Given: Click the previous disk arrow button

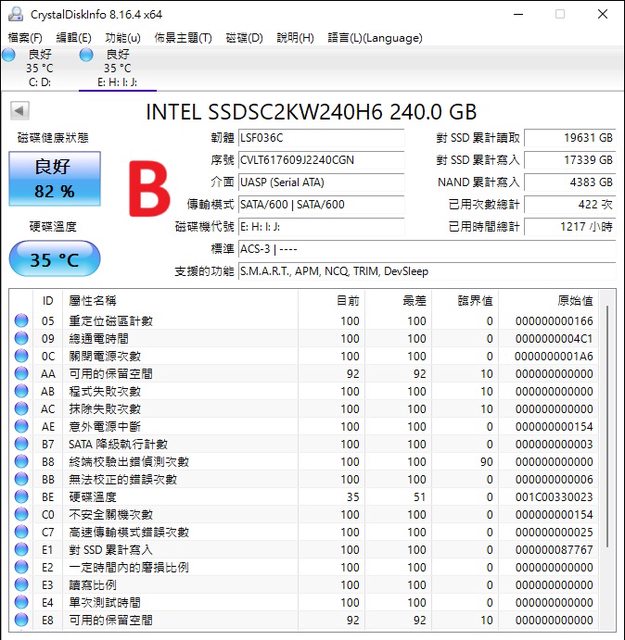Looking at the screenshot, I should 20,111.
